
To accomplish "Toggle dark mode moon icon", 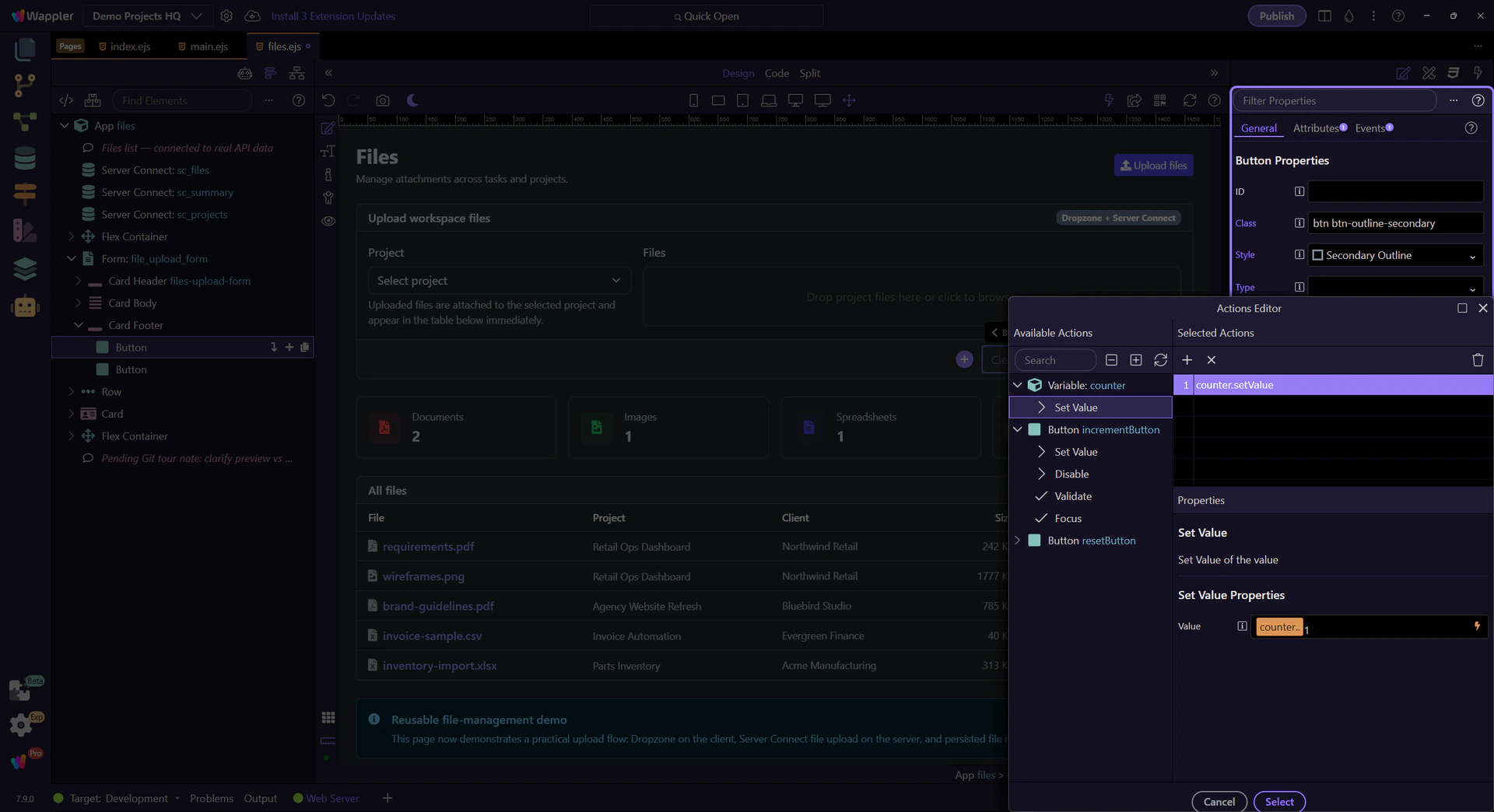I will [412, 100].
